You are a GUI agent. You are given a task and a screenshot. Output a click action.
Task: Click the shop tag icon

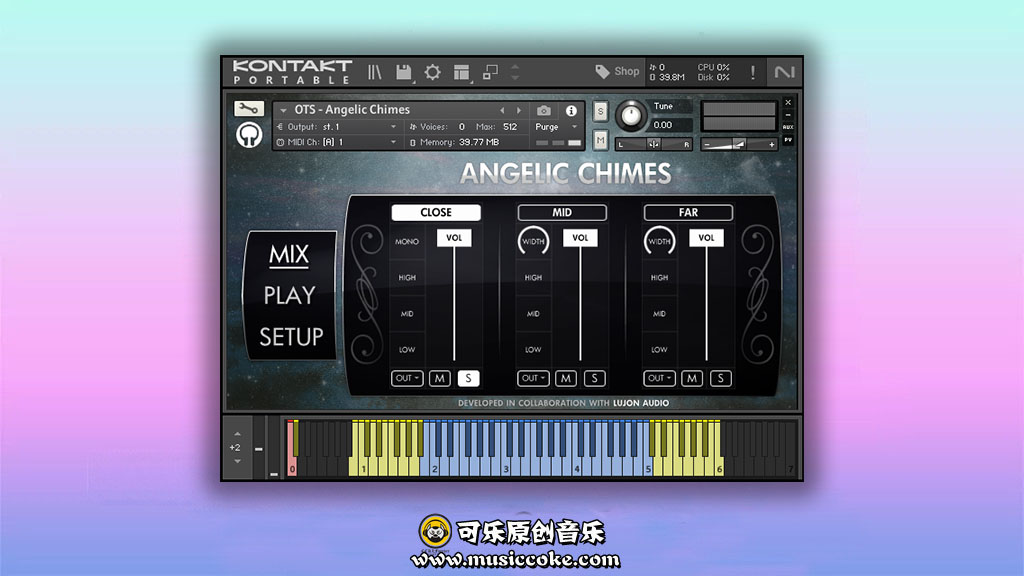602,71
